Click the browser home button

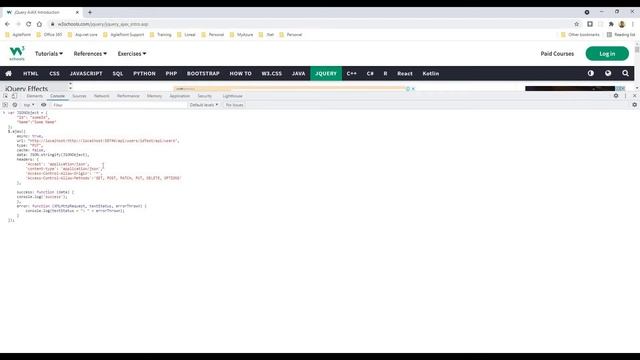click(39, 24)
